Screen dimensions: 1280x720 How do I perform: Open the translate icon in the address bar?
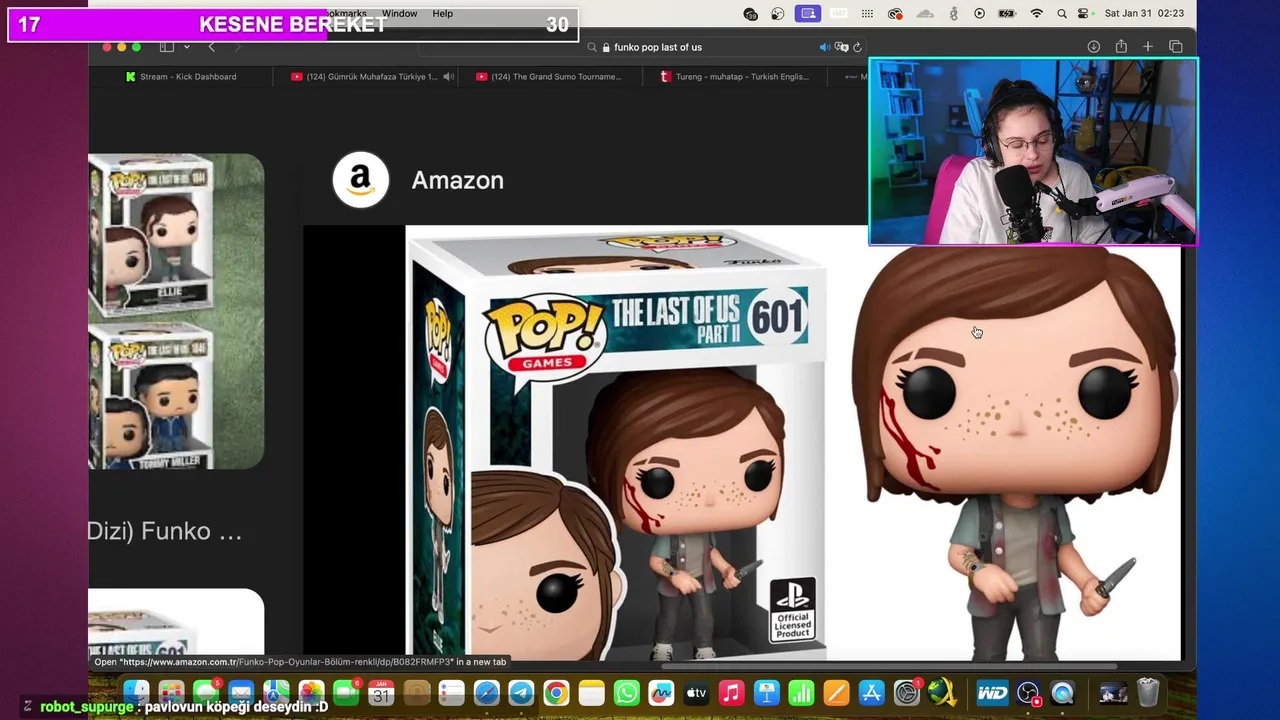[x=842, y=47]
